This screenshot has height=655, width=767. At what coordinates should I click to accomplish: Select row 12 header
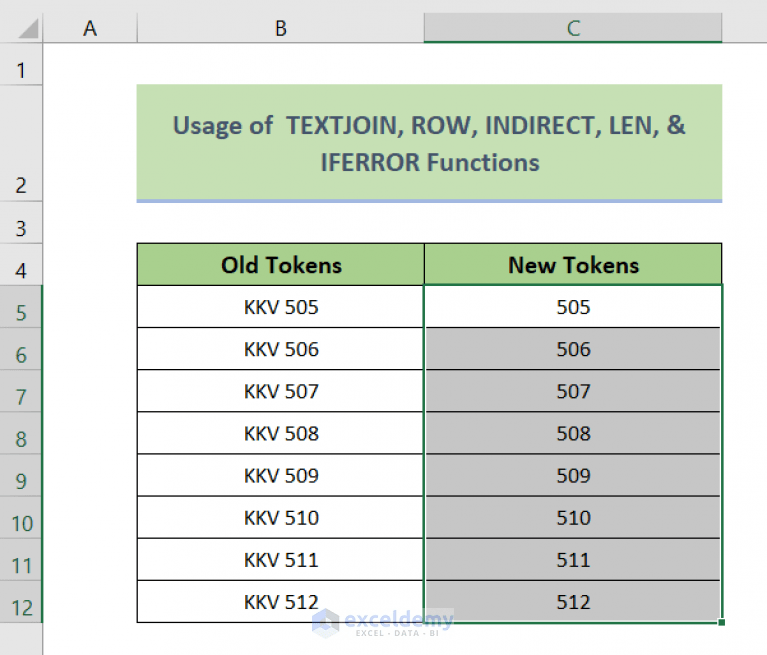(21, 602)
